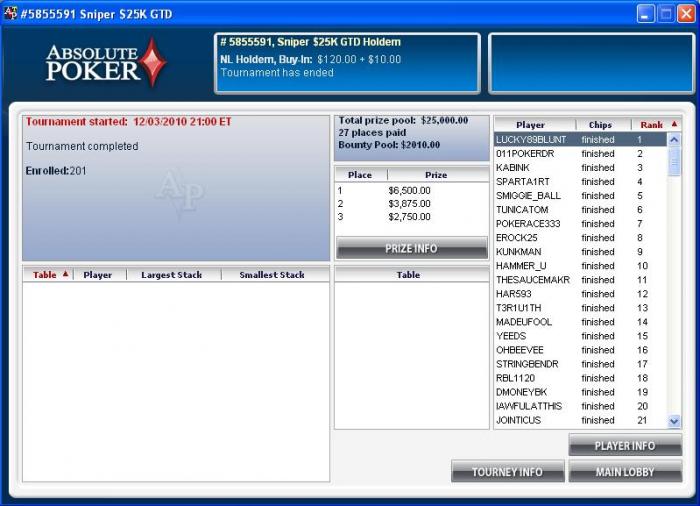Select player T3R1U1TH

point(580,308)
